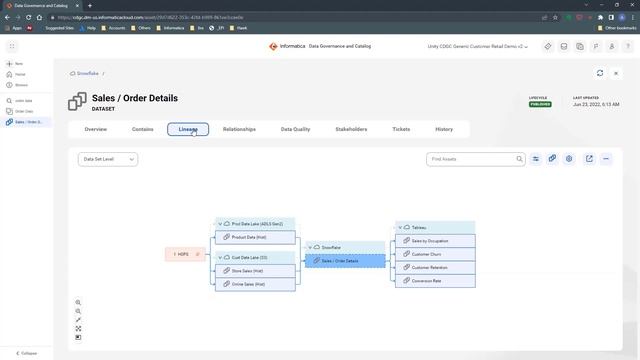640x360 pixels.
Task: Open the organization selector dropdown in header
Action: tap(478, 47)
